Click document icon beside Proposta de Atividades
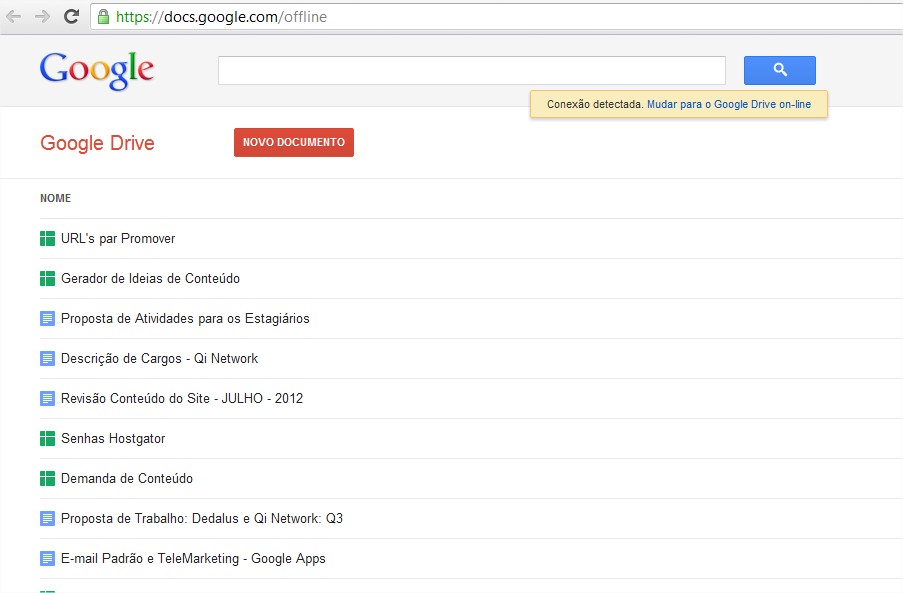 point(47,318)
